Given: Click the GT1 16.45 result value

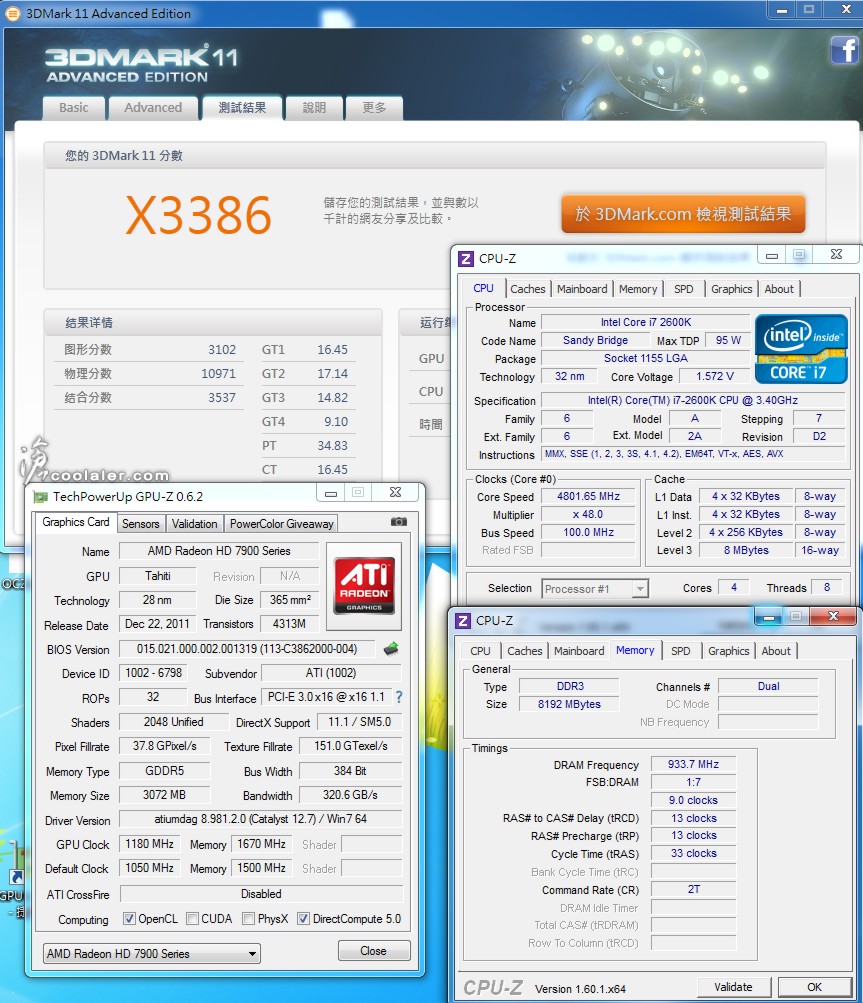Looking at the screenshot, I should pos(333,350).
